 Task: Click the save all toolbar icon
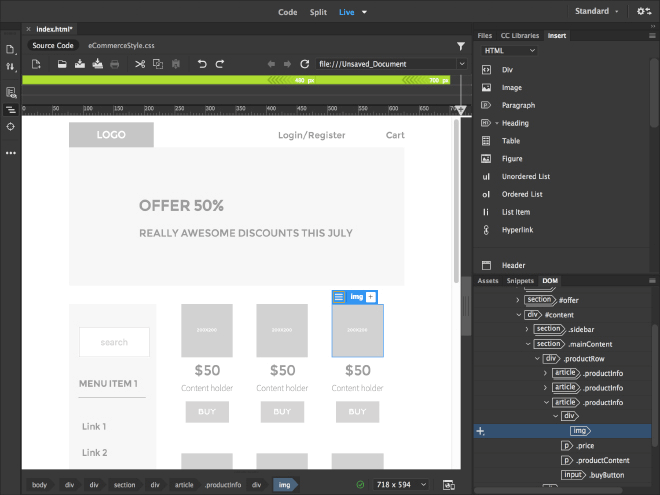[97, 64]
